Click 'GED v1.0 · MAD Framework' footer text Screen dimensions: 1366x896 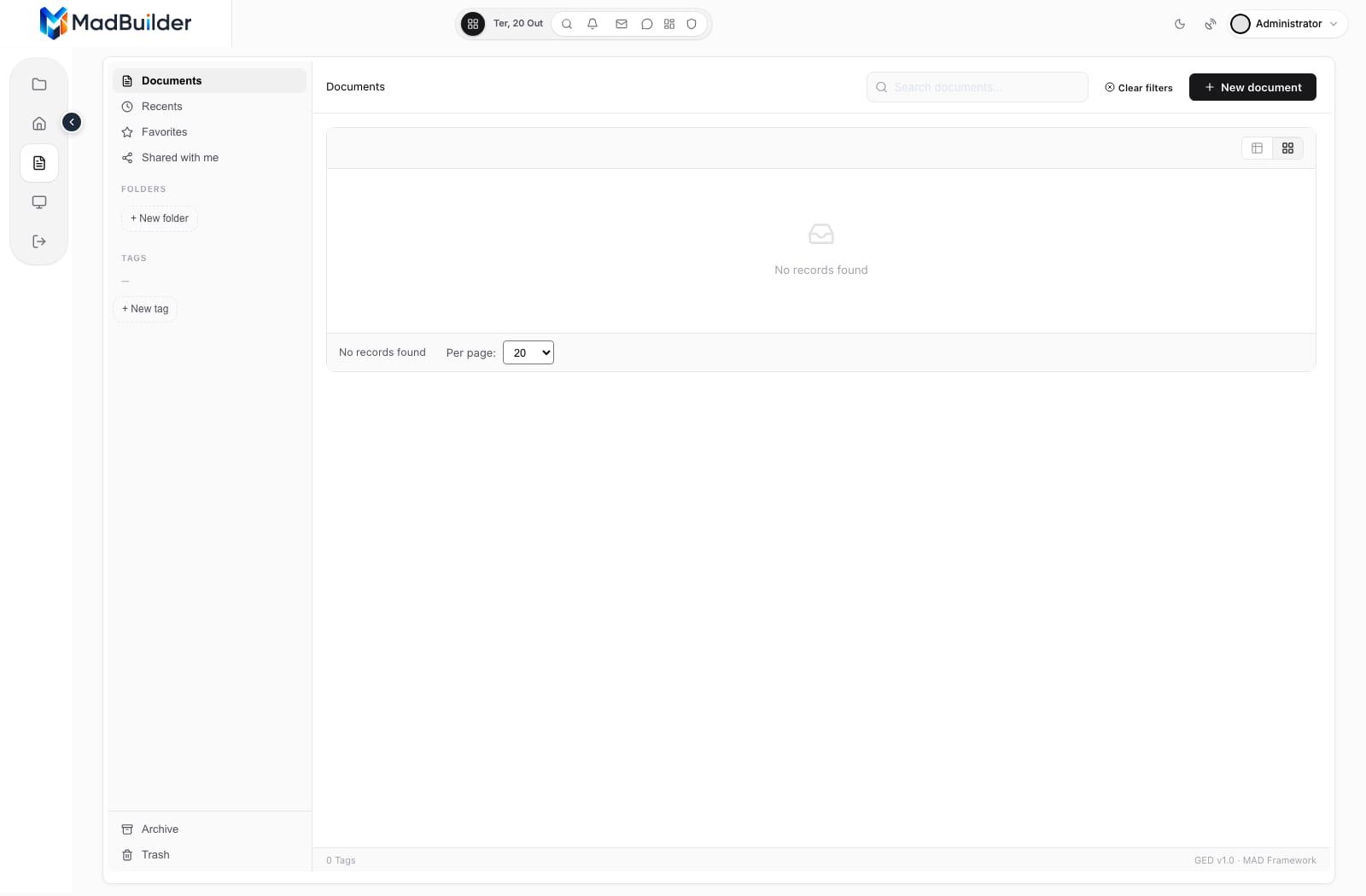click(1255, 860)
